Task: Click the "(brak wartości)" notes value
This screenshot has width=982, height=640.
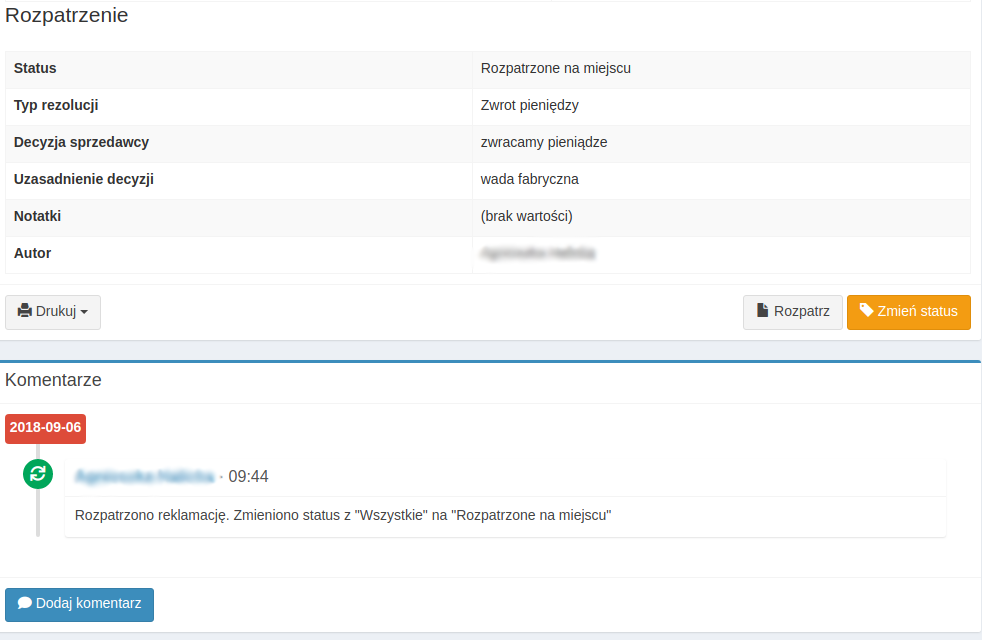Action: click(x=526, y=217)
